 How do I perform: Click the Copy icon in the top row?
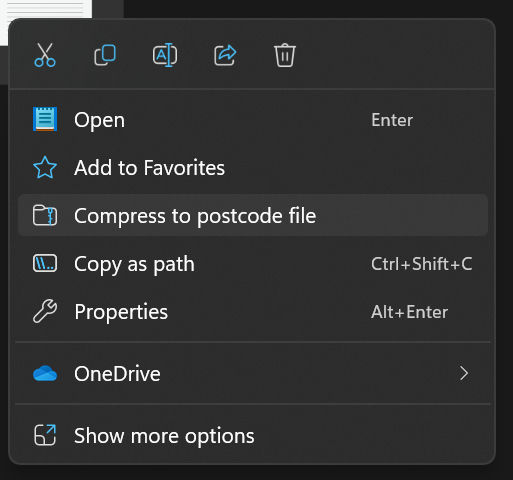(x=105, y=55)
